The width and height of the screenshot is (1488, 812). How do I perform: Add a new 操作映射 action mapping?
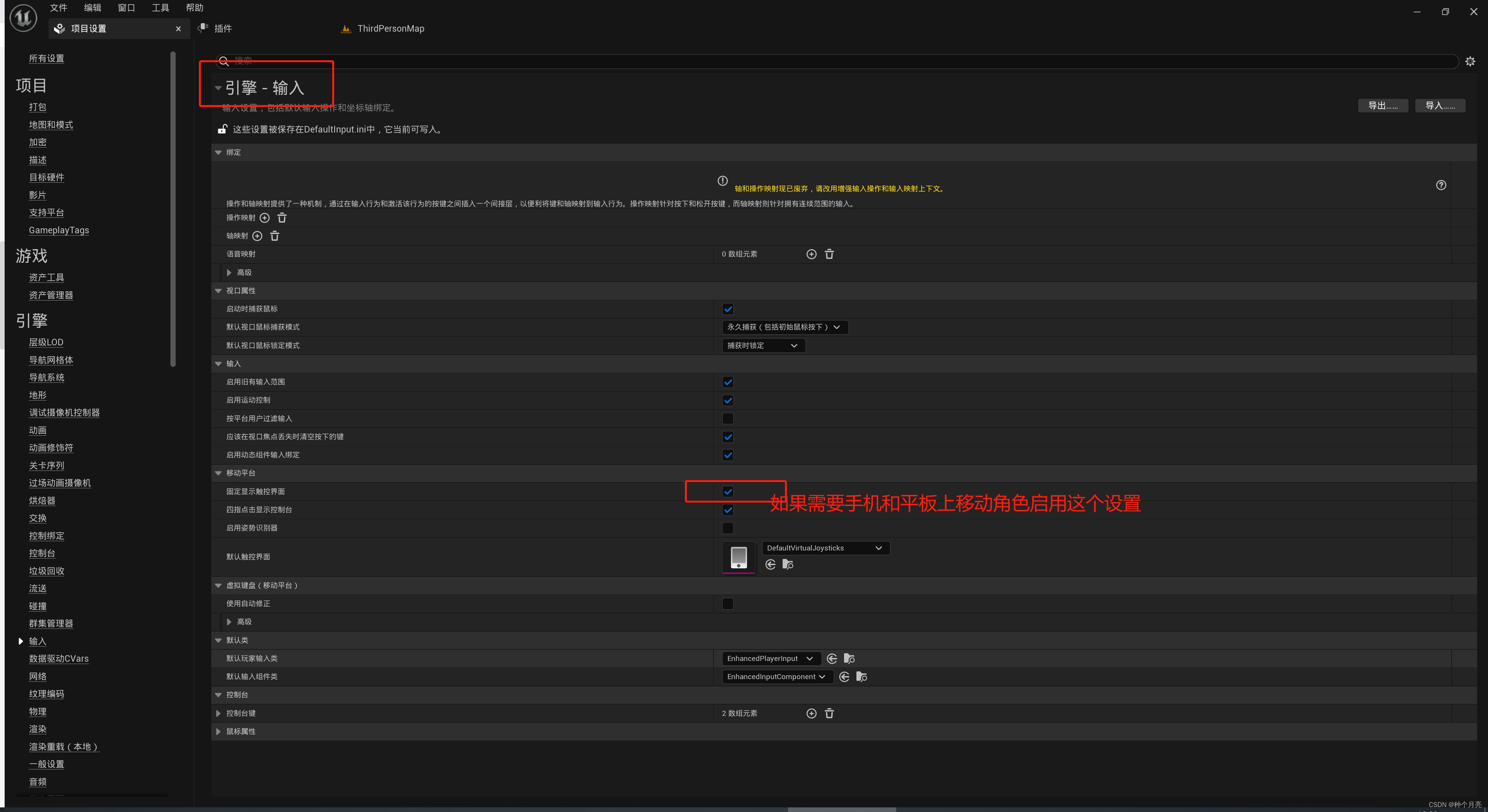click(265, 218)
